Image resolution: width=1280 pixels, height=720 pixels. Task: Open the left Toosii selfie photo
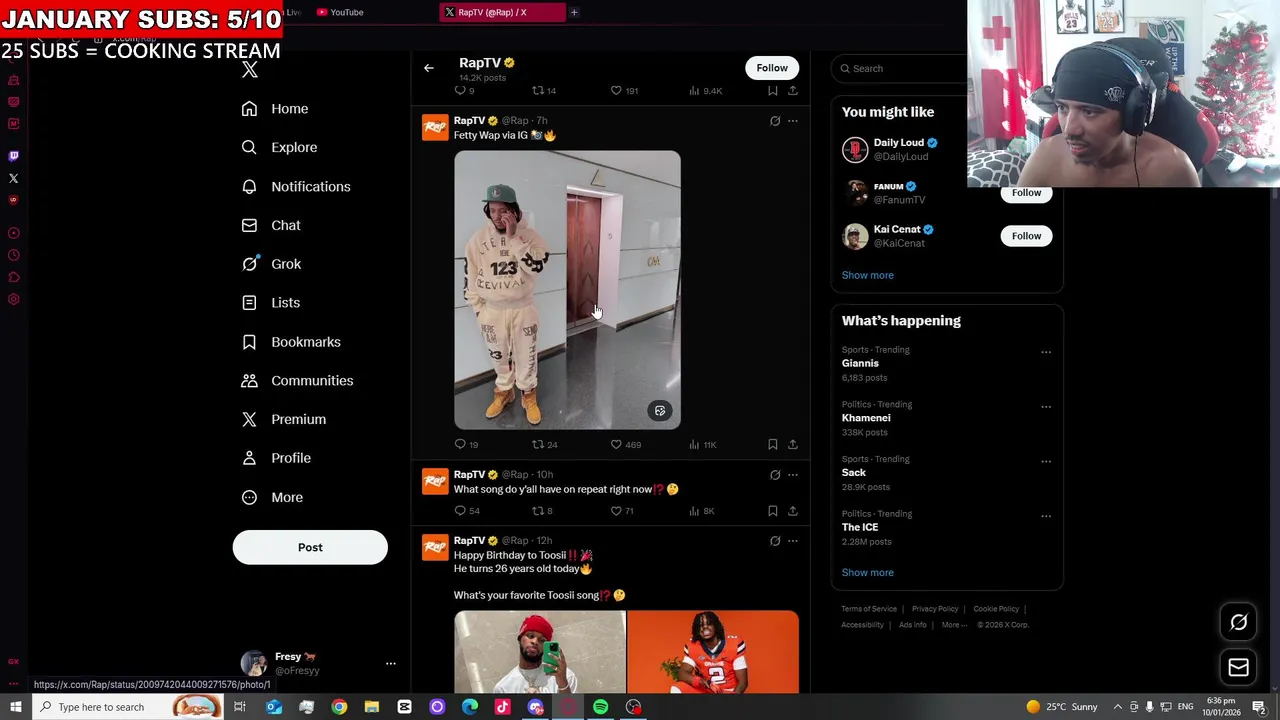[540, 652]
